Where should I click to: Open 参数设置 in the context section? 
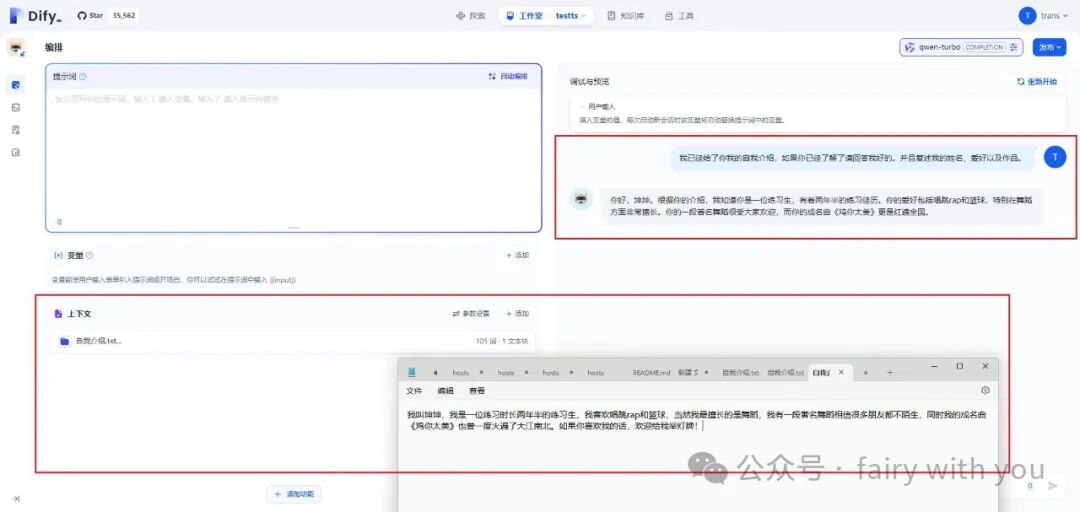471,314
